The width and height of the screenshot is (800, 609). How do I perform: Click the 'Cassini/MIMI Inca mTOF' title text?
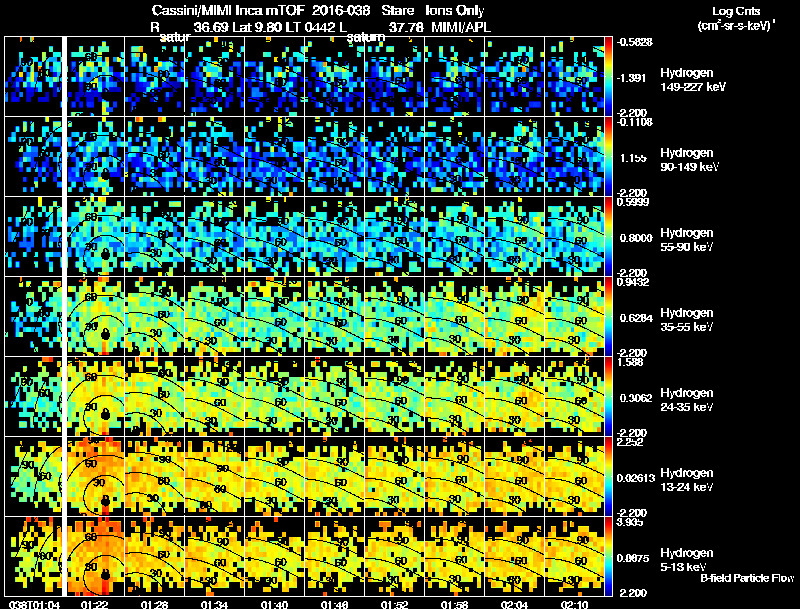[228, 11]
